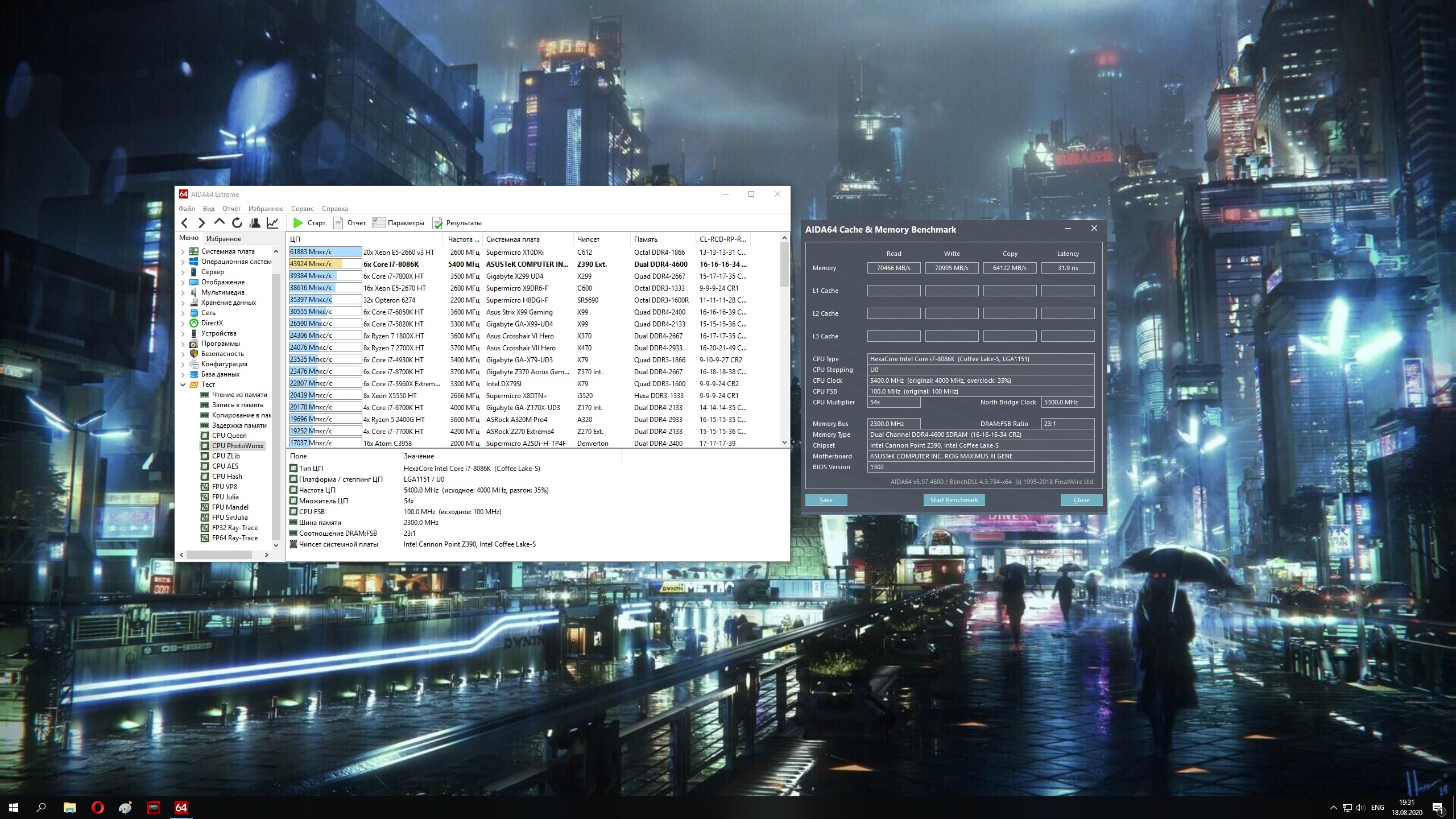
Task: Expand the Мультимедиа tree node
Action: 183,292
